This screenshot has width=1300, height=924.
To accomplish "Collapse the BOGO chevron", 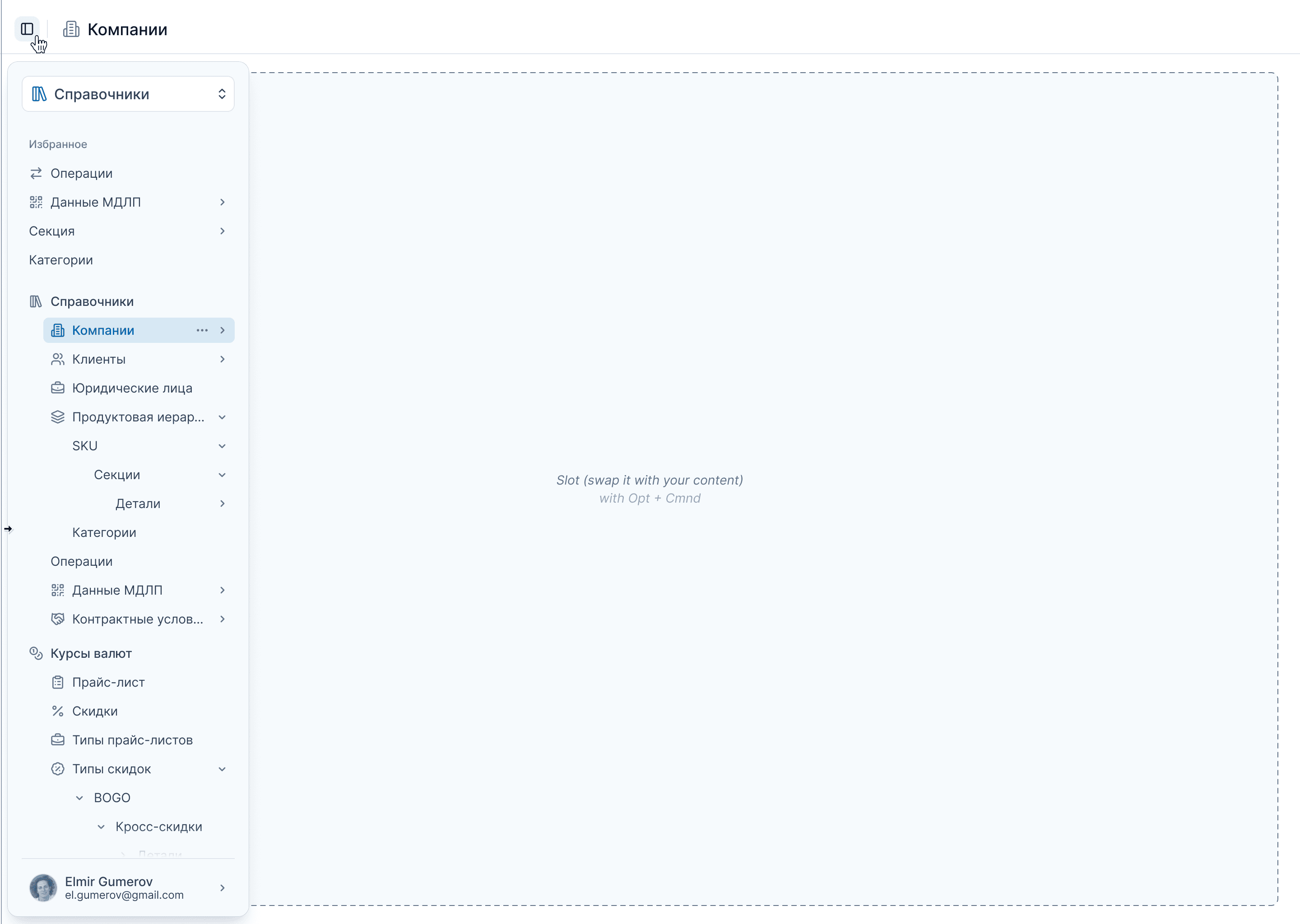I will click(79, 798).
